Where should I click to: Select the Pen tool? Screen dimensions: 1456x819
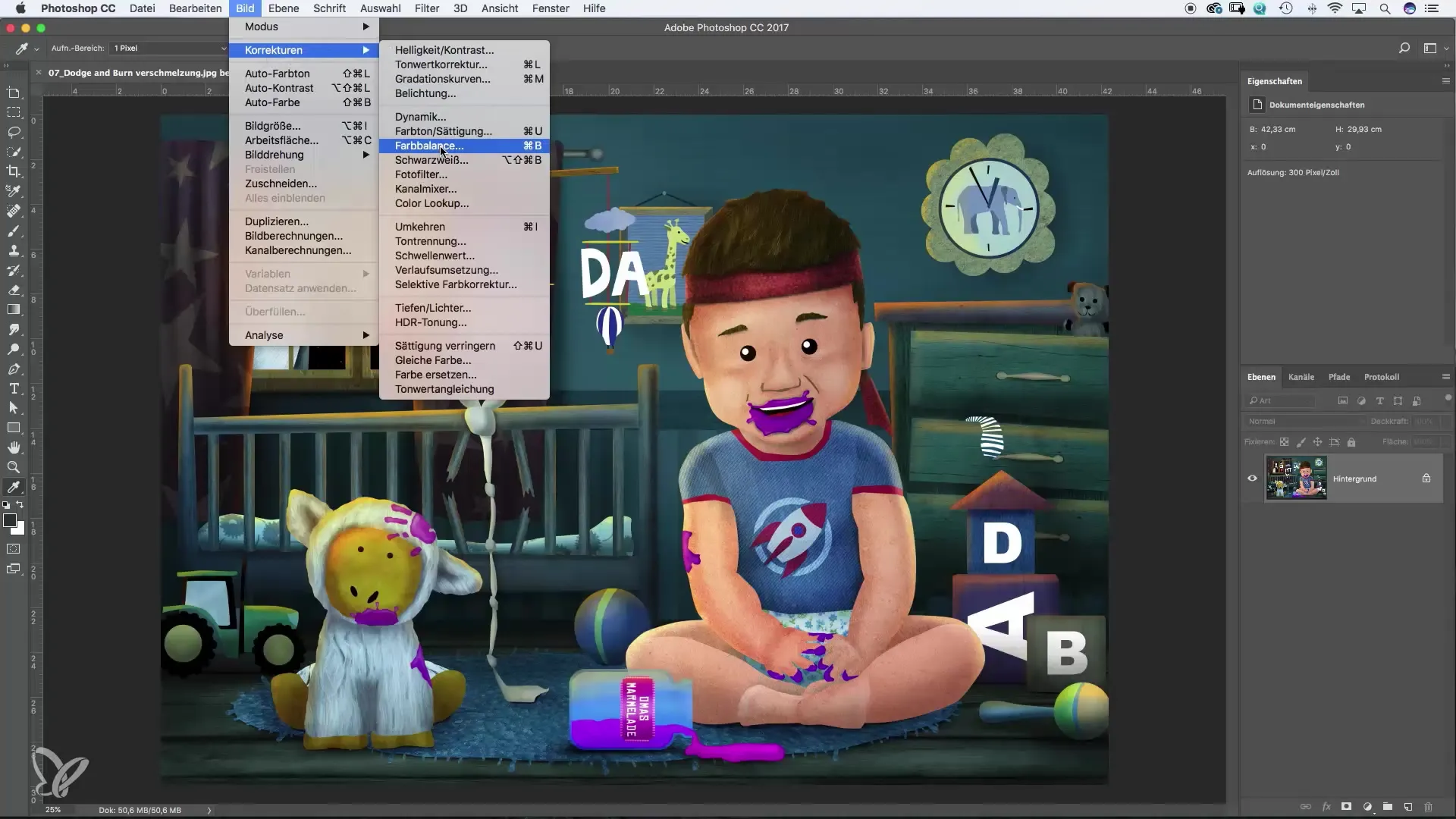click(14, 369)
